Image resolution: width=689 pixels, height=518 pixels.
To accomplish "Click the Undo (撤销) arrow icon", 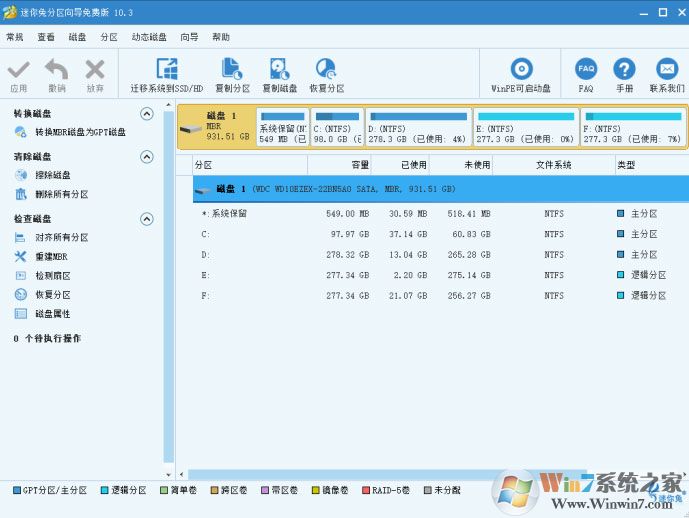I will tap(56, 70).
